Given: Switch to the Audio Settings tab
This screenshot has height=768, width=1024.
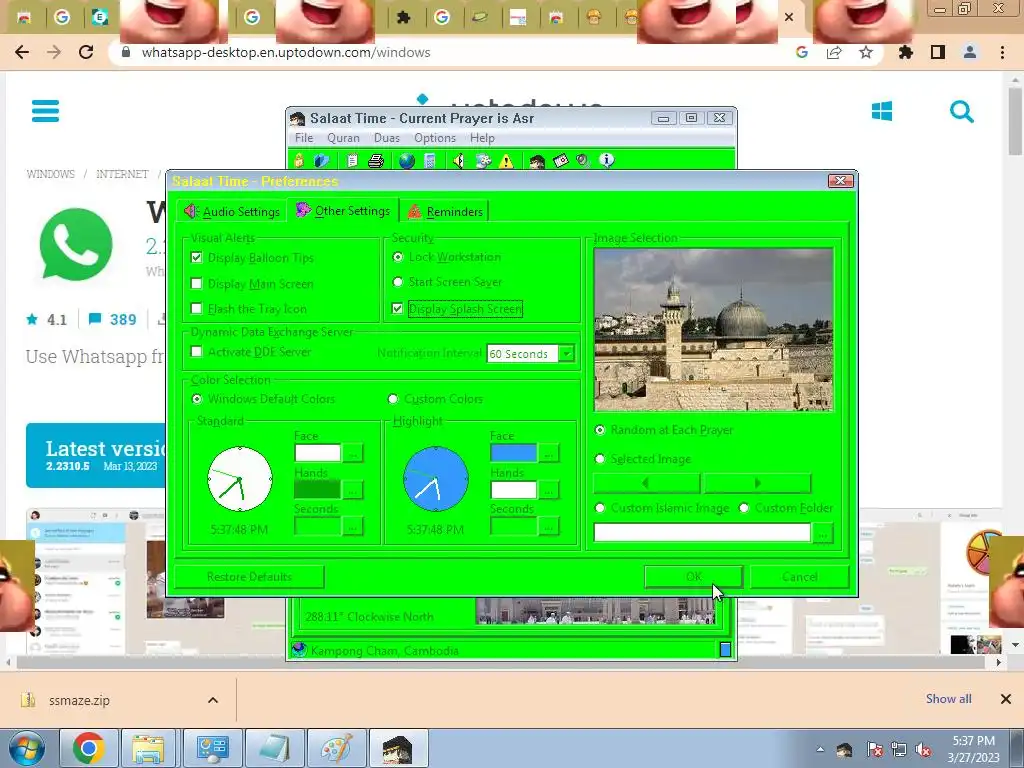Looking at the screenshot, I should (232, 212).
